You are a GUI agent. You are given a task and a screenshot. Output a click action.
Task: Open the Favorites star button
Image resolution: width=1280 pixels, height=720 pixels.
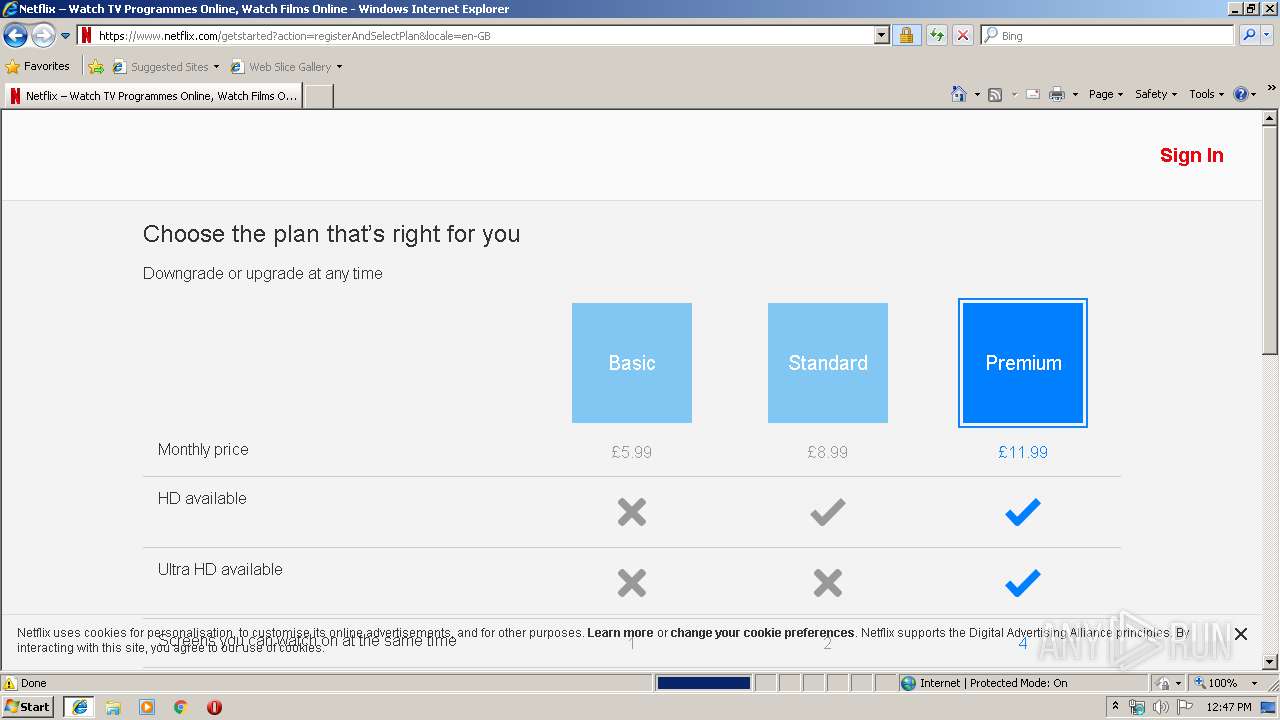pyautogui.click(x=37, y=66)
